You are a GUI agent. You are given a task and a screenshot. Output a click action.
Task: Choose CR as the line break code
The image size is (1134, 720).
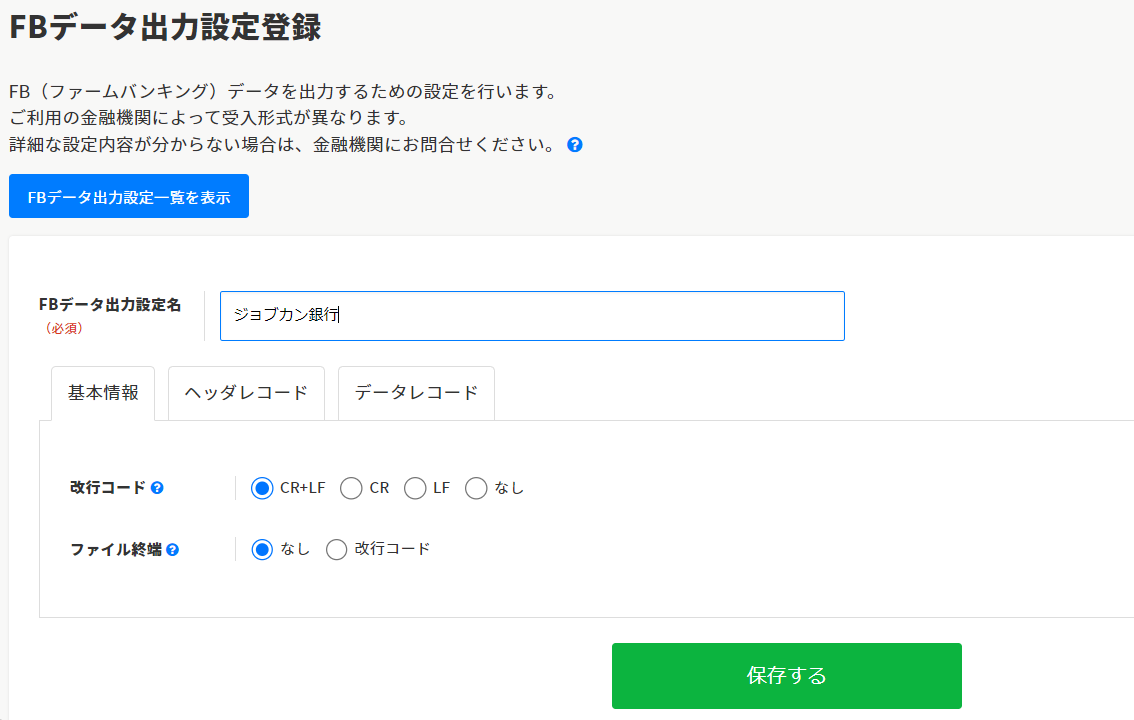coord(351,488)
